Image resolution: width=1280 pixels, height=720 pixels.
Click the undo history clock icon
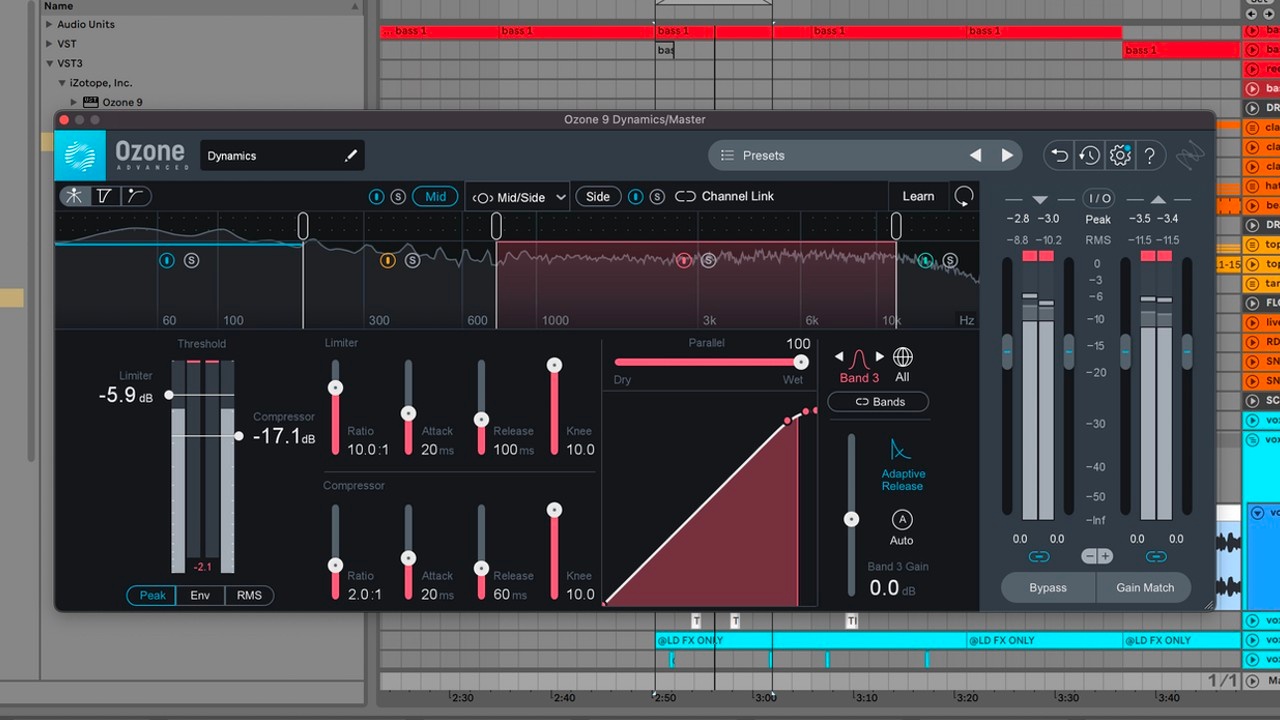[x=1089, y=155]
